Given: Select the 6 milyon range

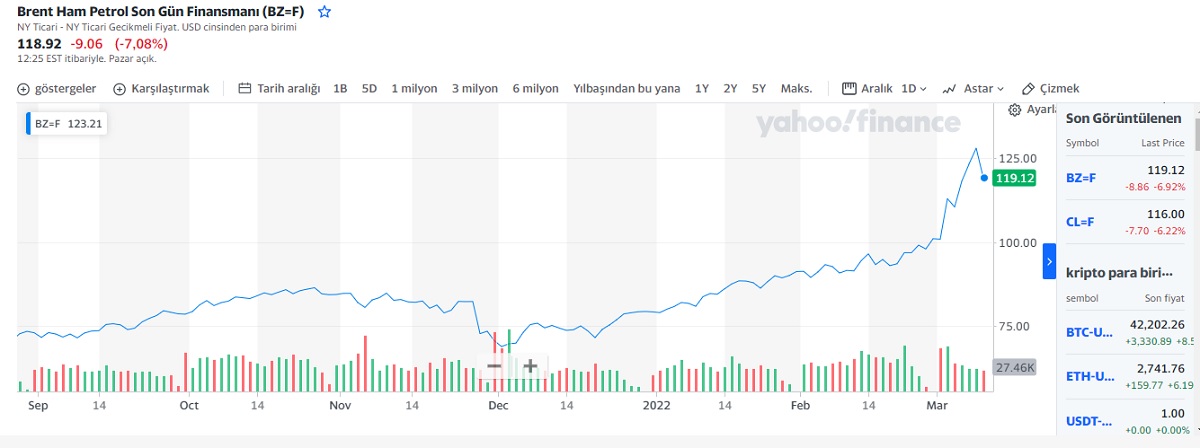Looking at the screenshot, I should (535, 88).
